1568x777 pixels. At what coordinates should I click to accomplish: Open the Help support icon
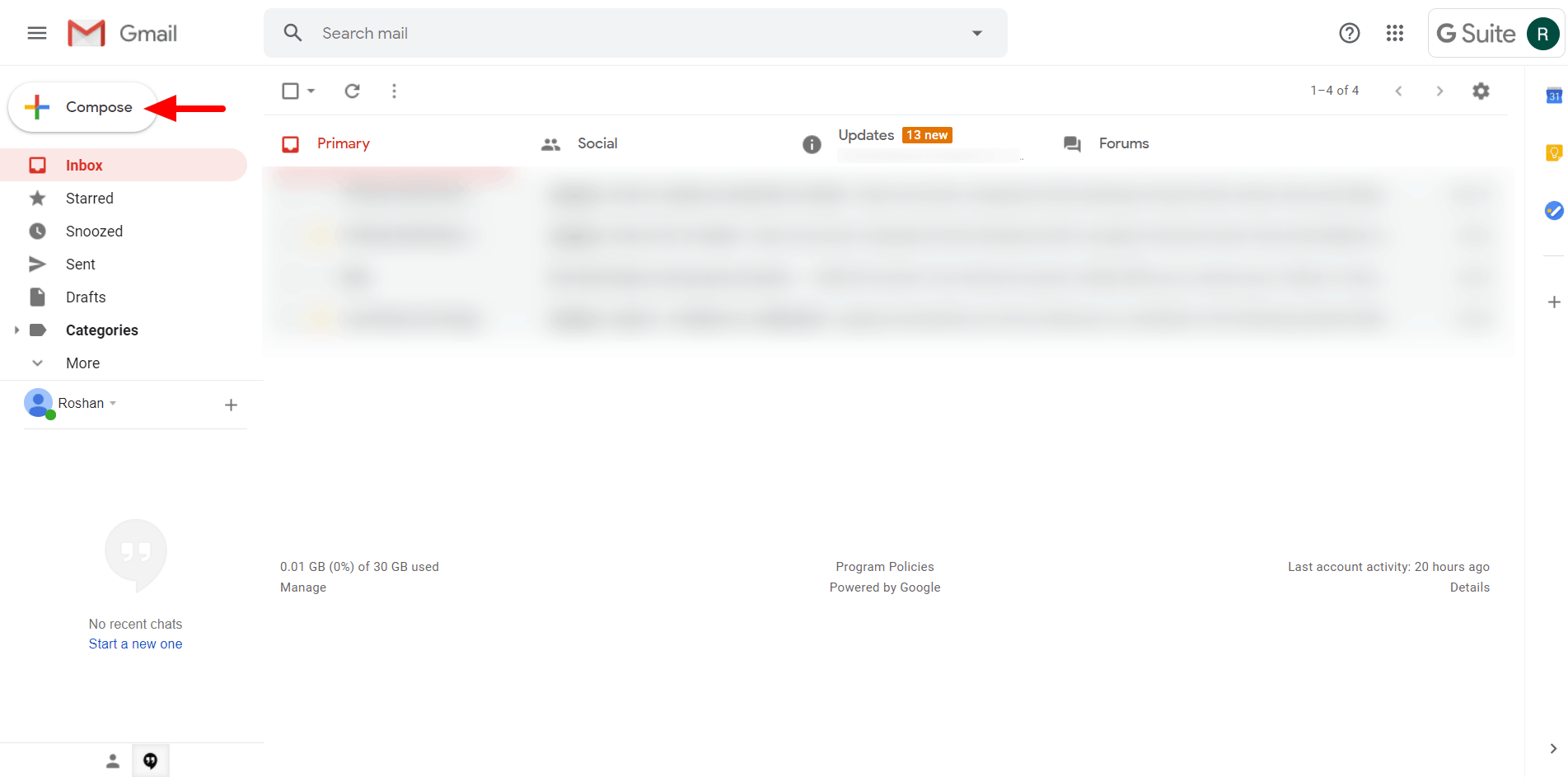[1349, 33]
